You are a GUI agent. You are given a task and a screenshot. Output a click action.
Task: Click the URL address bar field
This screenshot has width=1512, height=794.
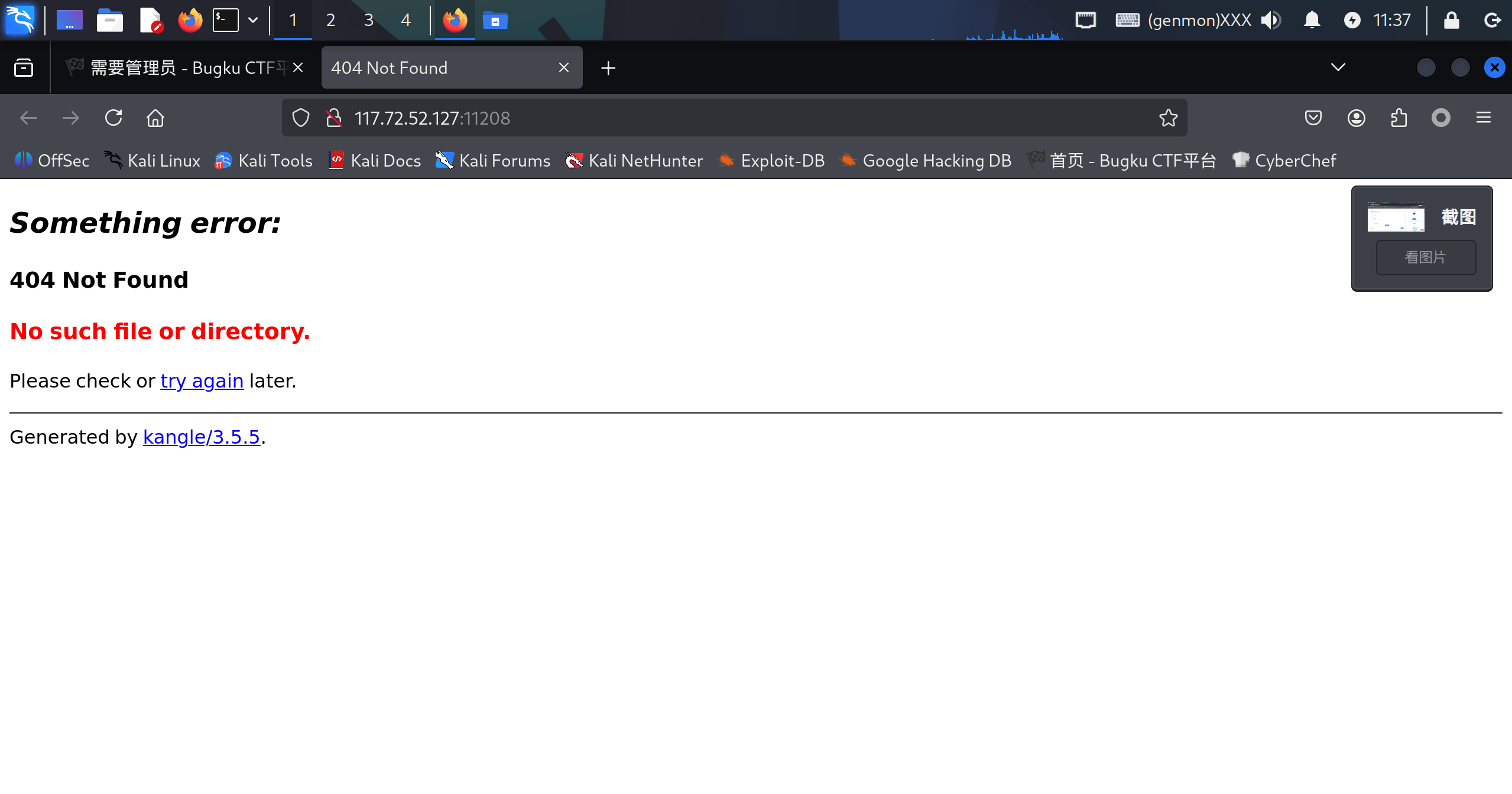click(x=709, y=118)
